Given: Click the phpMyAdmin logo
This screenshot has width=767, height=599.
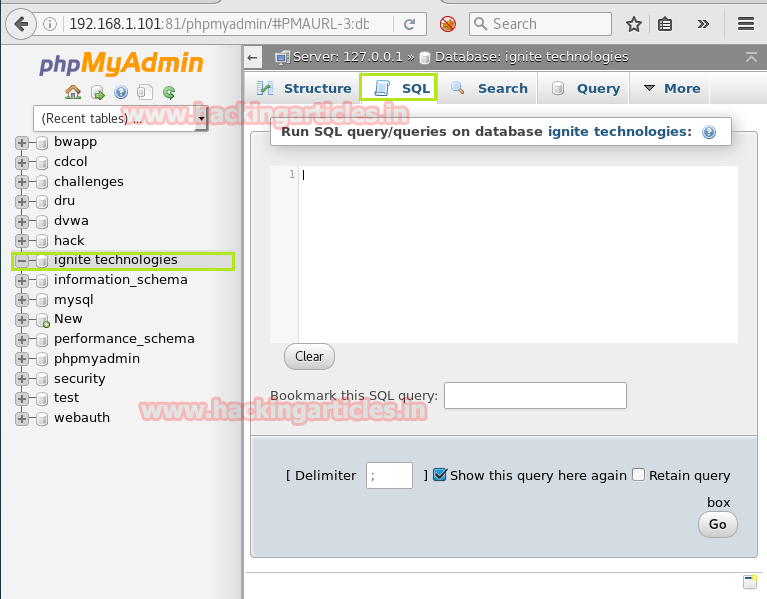Looking at the screenshot, I should point(121,64).
